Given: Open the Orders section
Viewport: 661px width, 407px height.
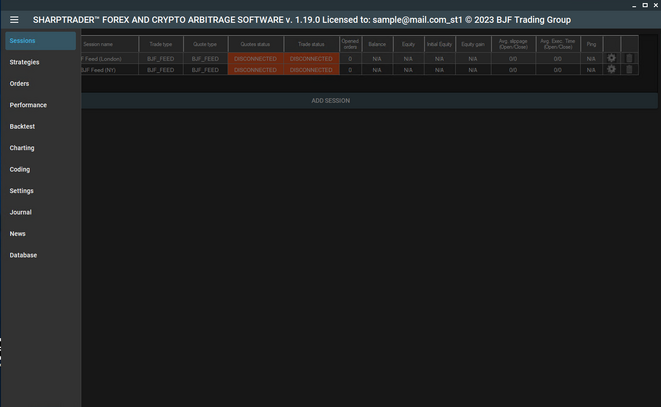Looking at the screenshot, I should click(x=40, y=83).
